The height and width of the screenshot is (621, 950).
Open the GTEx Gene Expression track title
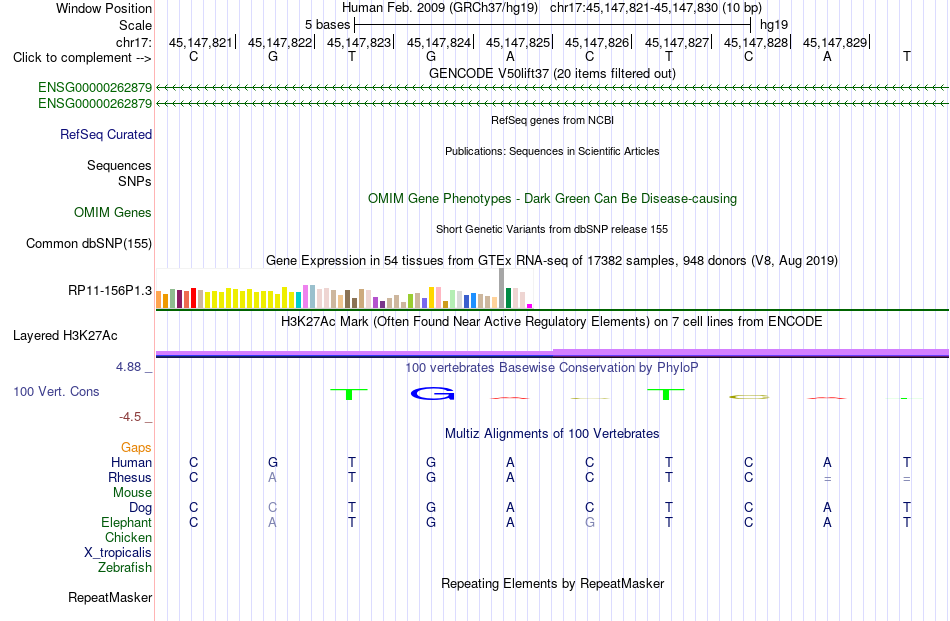coord(552,261)
